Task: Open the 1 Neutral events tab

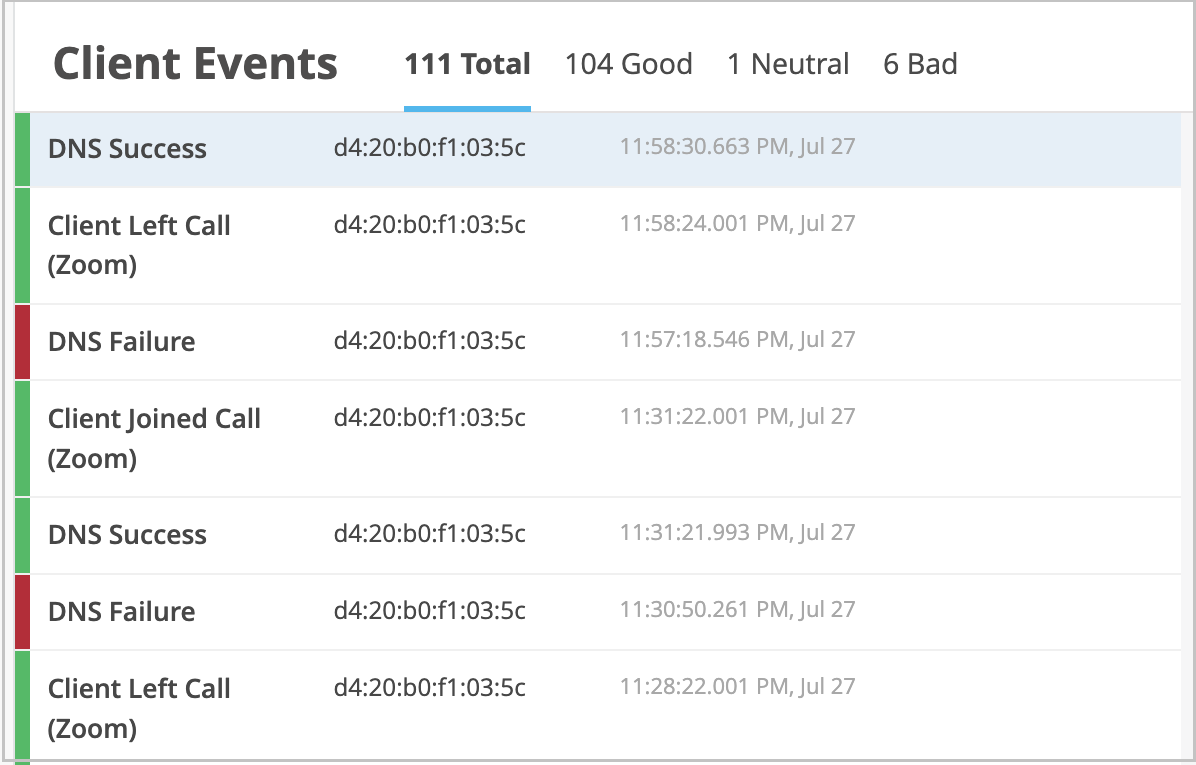Action: tap(788, 65)
